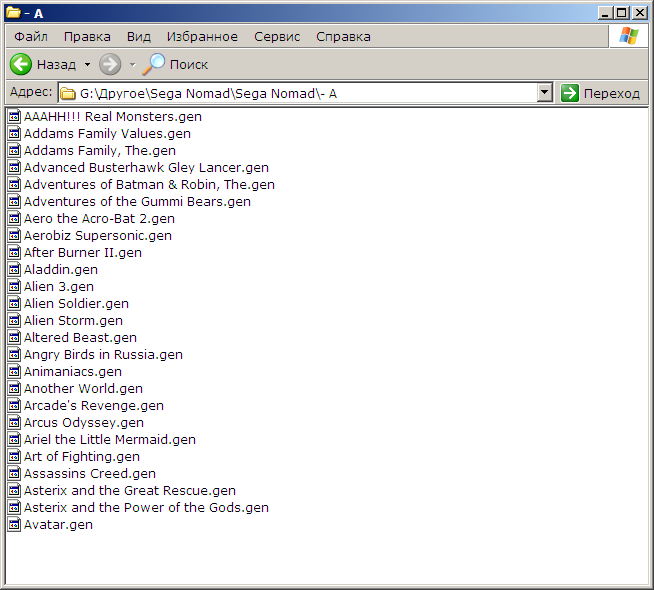The height and width of the screenshot is (590, 654).
Task: Expand the Forward button history dropdown
Action: coord(132,64)
